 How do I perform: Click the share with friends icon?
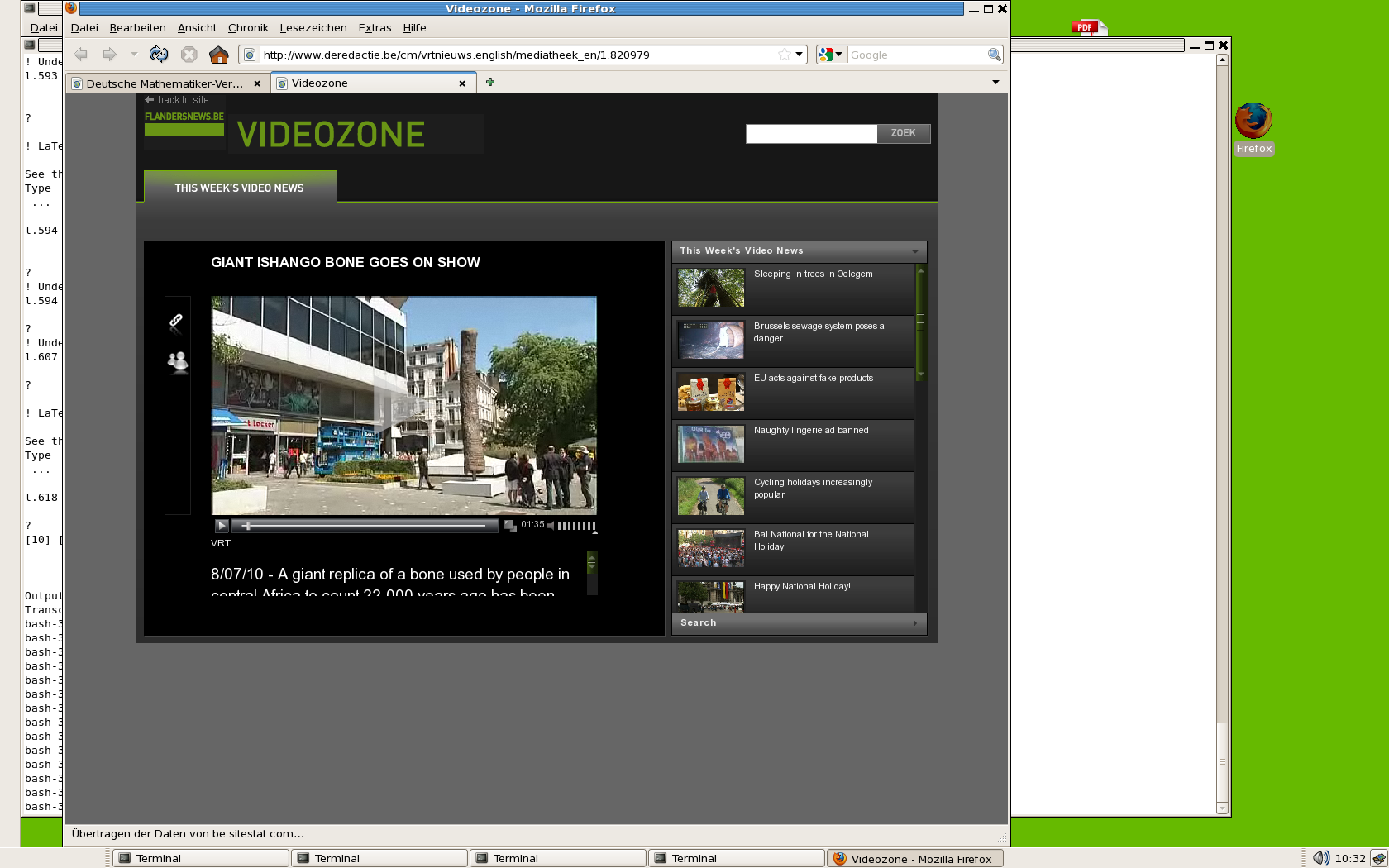point(178,361)
